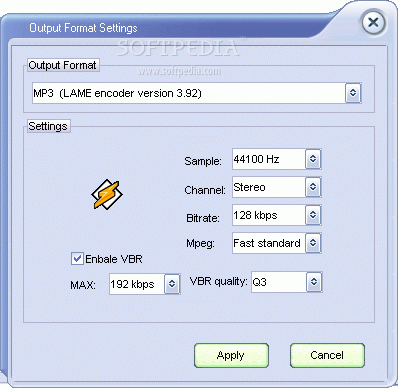
Task: Click the Cancel button
Action: pos(327,355)
